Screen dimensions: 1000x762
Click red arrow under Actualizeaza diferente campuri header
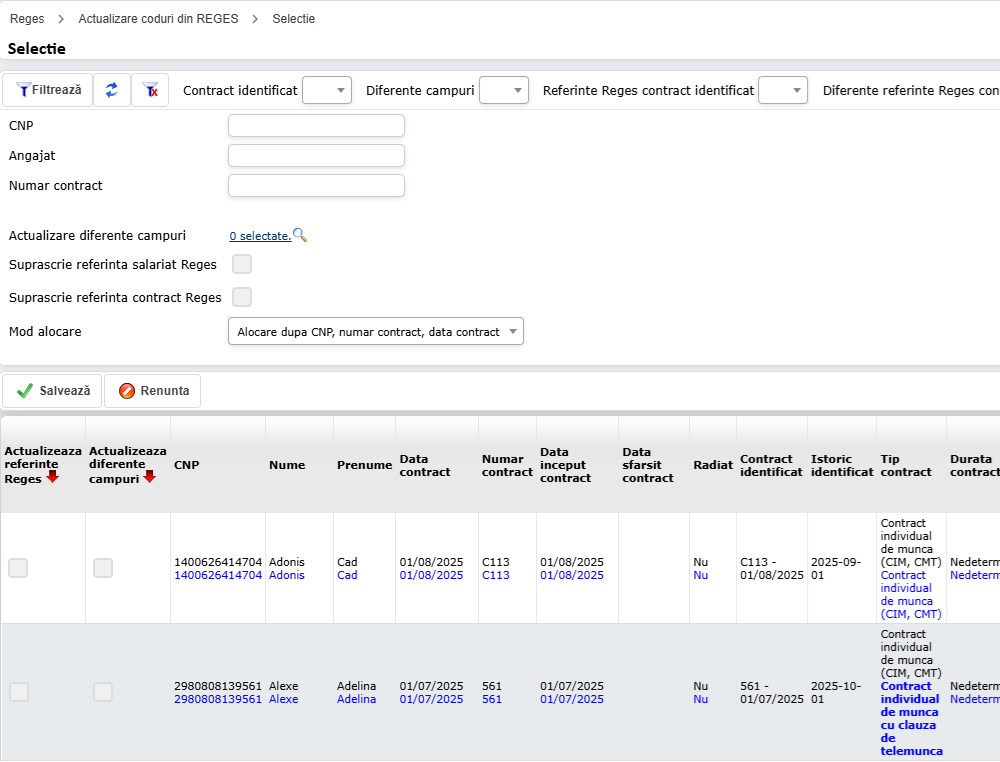coord(149,477)
